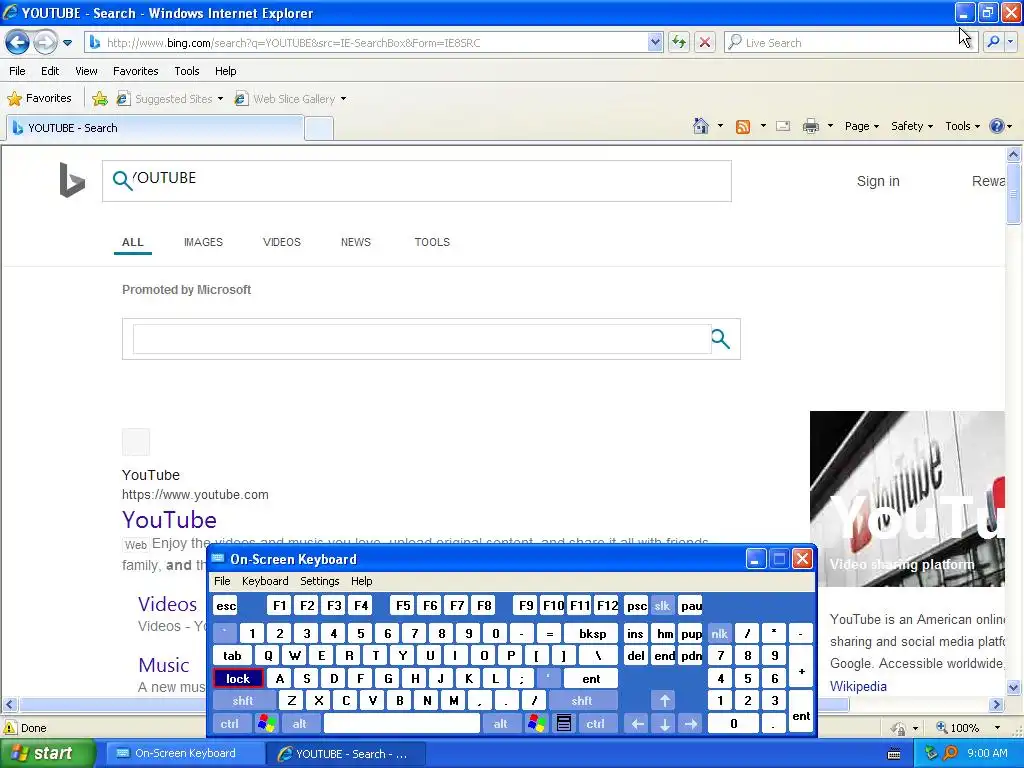1024x768 pixels.
Task: Open search provider dropdown arrow
Action: 1010,42
